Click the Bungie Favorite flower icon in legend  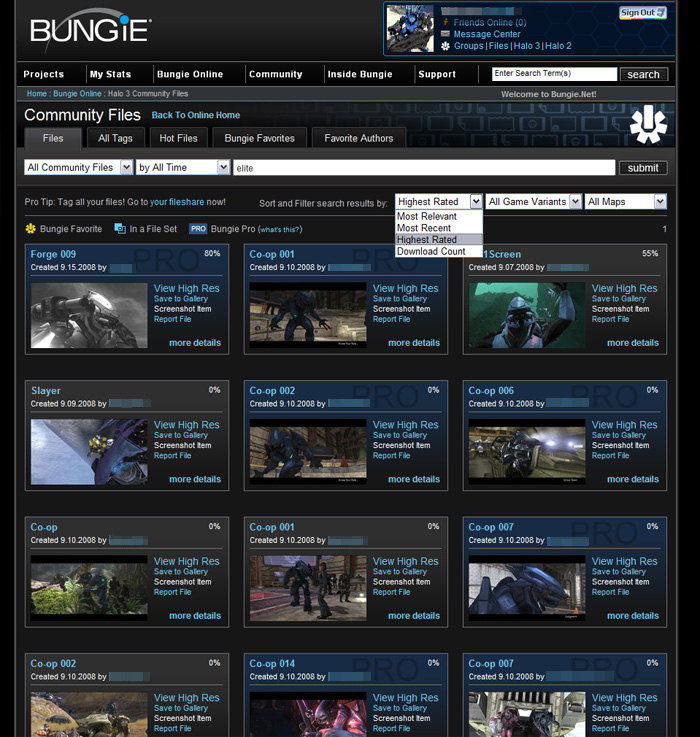point(31,229)
